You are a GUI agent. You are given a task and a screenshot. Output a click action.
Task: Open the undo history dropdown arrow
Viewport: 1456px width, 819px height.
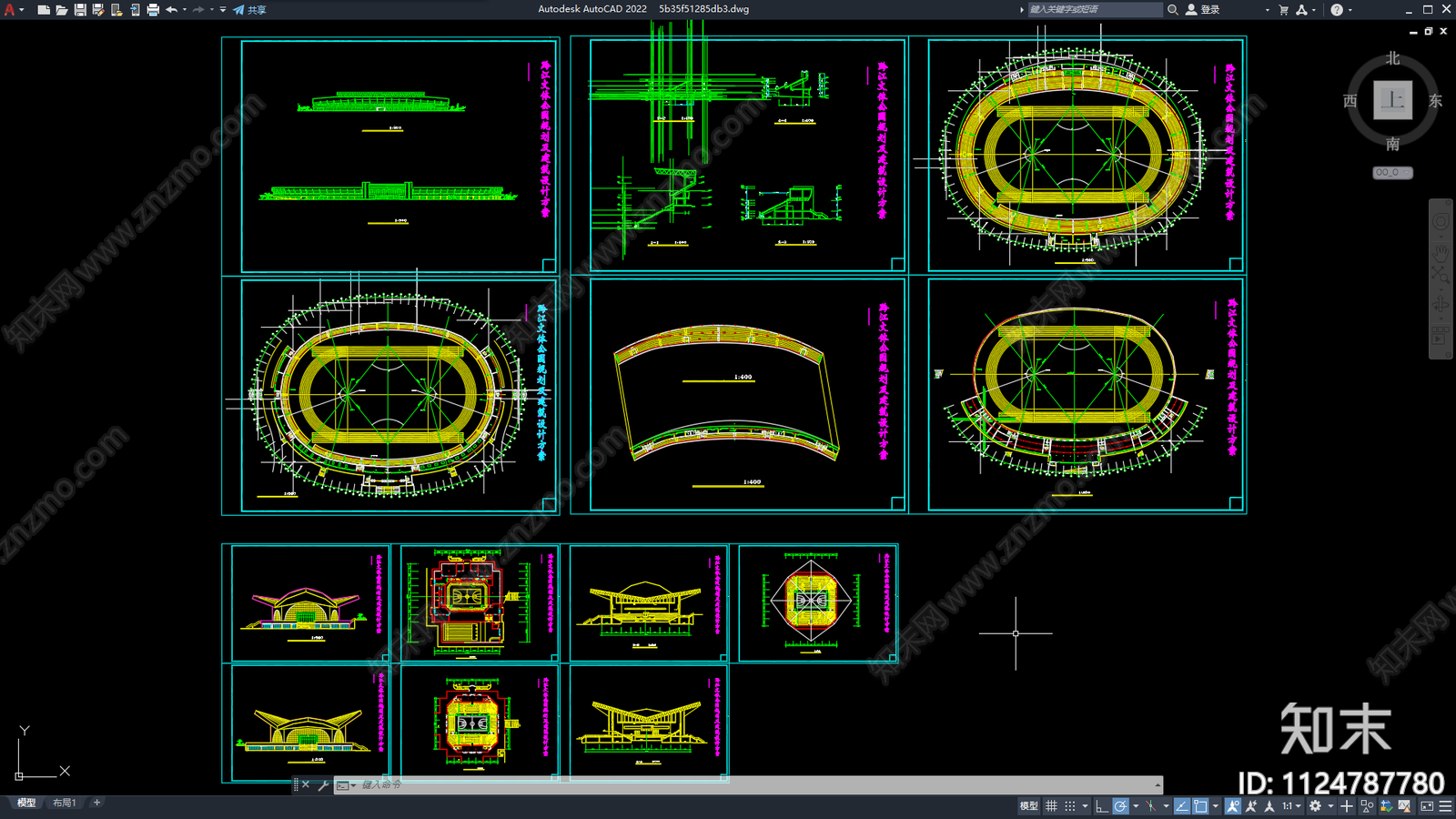[x=185, y=10]
